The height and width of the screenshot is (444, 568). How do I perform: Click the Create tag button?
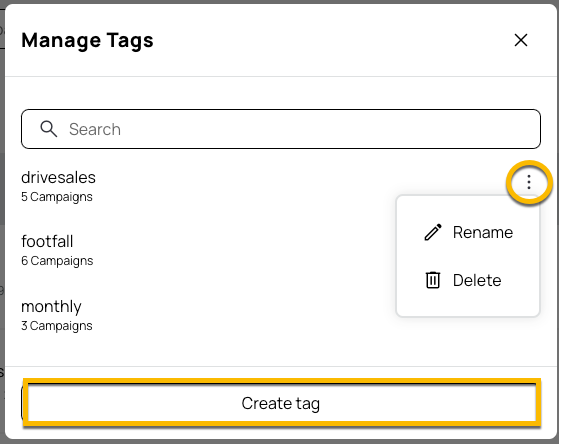281,403
